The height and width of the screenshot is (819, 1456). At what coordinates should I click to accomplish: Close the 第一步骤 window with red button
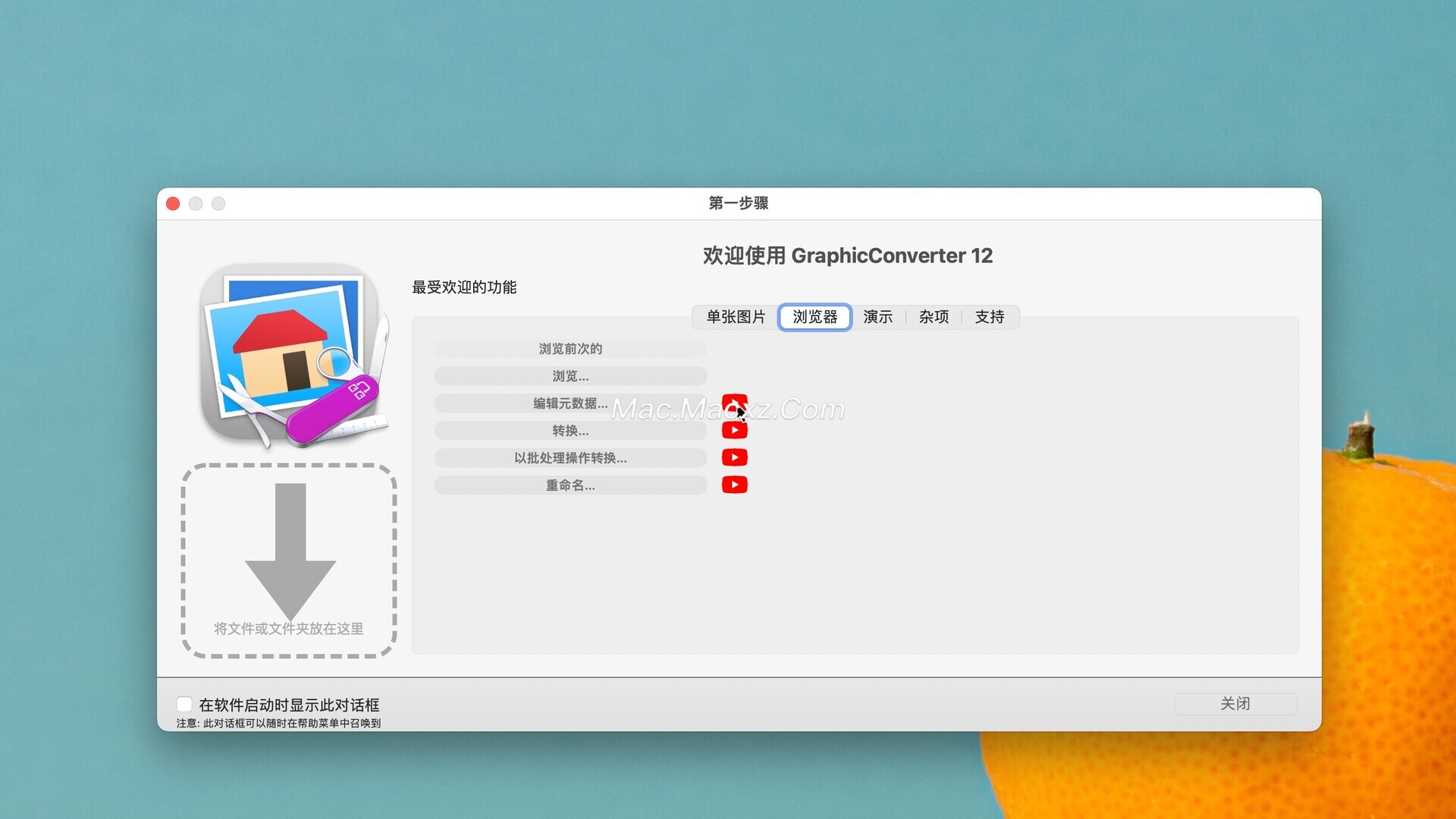[x=173, y=203]
